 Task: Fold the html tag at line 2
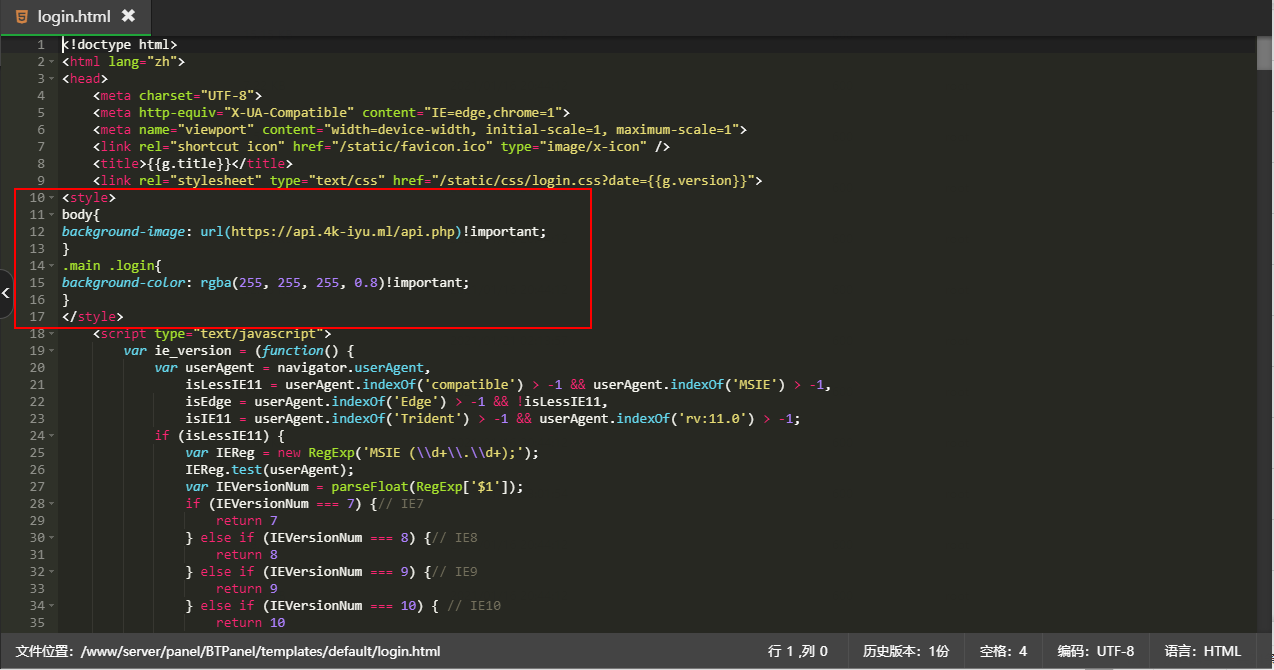coord(52,62)
